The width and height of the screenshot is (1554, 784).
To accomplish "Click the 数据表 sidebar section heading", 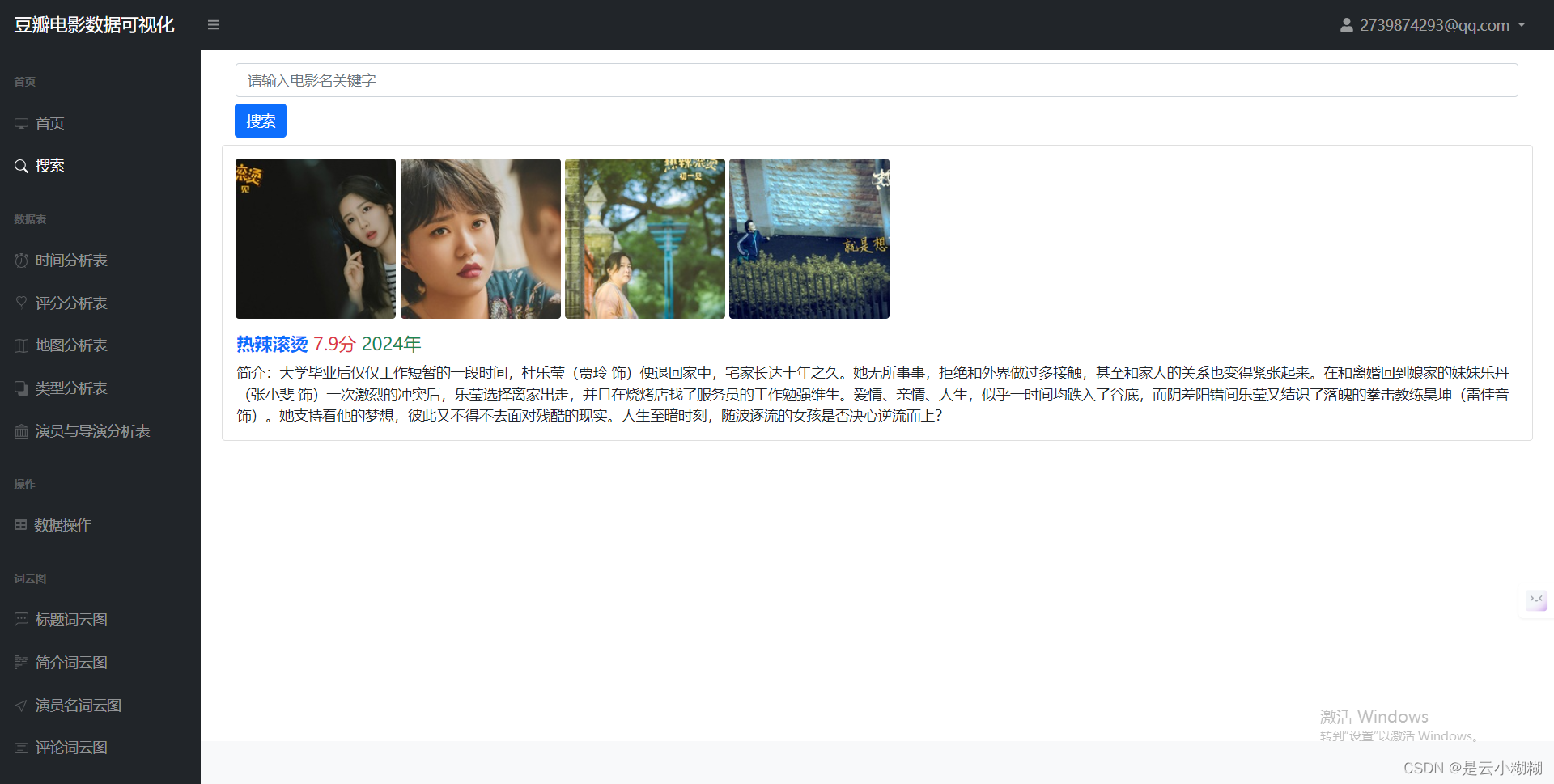I will (x=30, y=219).
